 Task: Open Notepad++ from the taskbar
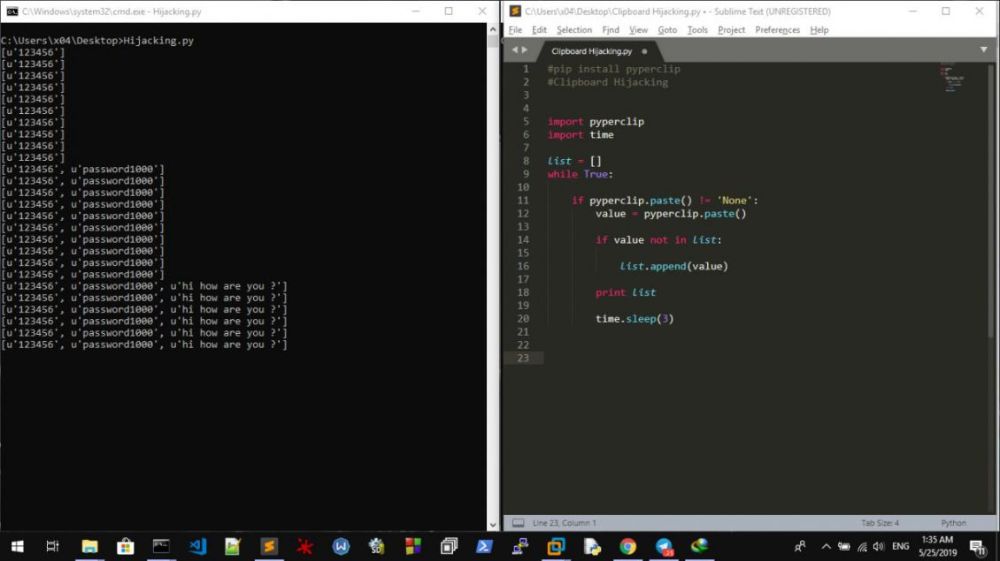(233, 546)
